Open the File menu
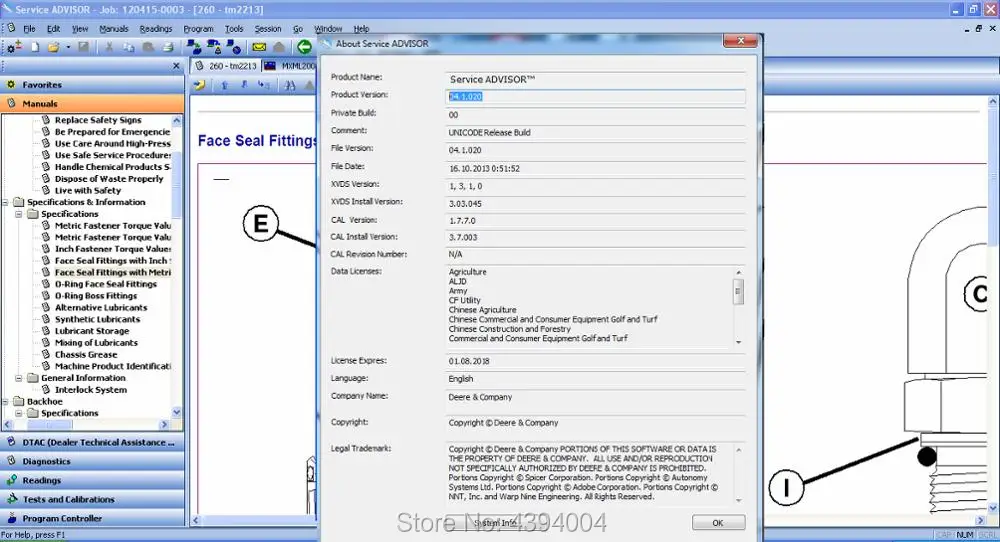The image size is (1000, 542). pos(29,29)
